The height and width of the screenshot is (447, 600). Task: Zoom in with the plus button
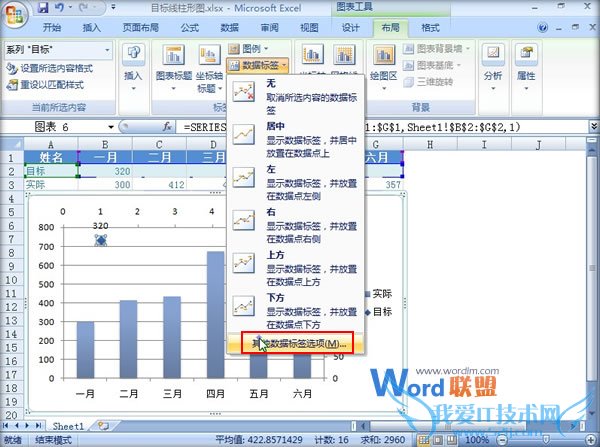[591, 440]
